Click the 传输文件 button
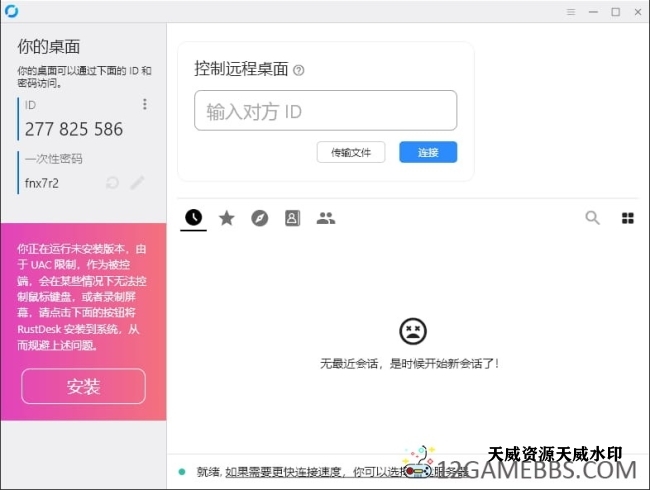This screenshot has height=490, width=650. pyautogui.click(x=351, y=152)
